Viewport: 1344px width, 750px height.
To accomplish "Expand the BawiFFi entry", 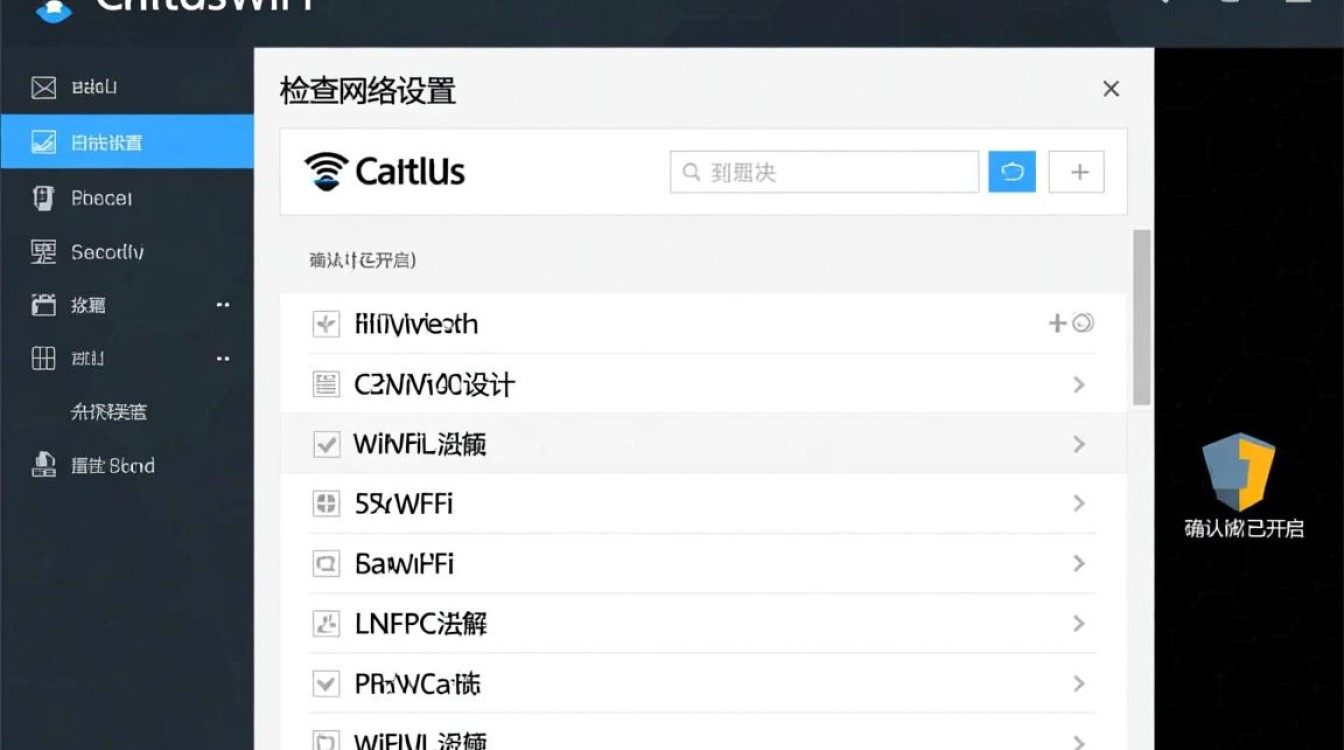I will point(1078,563).
